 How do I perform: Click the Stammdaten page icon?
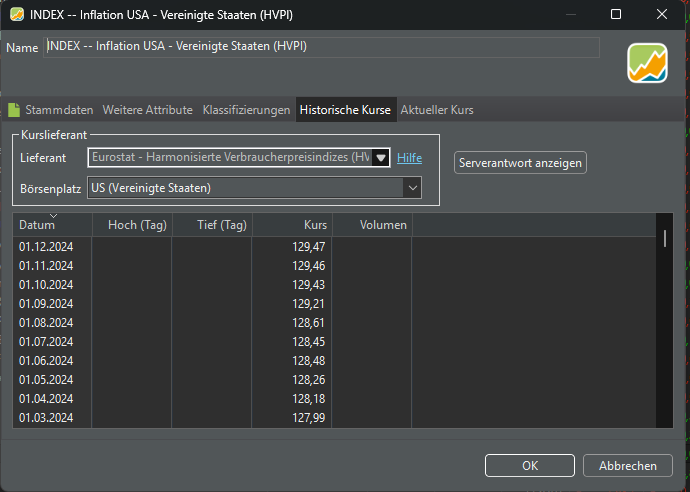[x=14, y=110]
